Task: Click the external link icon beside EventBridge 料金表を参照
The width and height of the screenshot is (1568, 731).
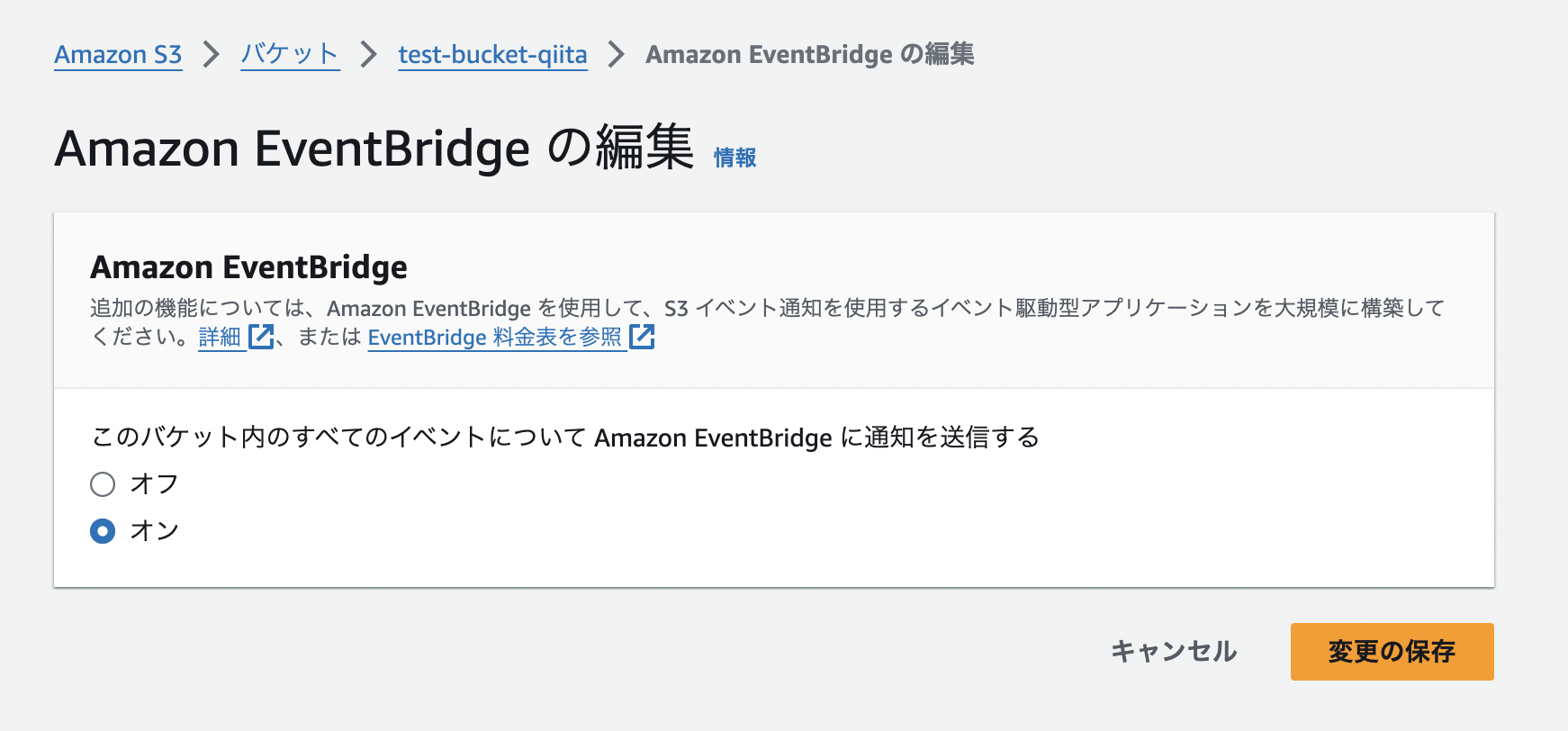Action: tap(643, 337)
